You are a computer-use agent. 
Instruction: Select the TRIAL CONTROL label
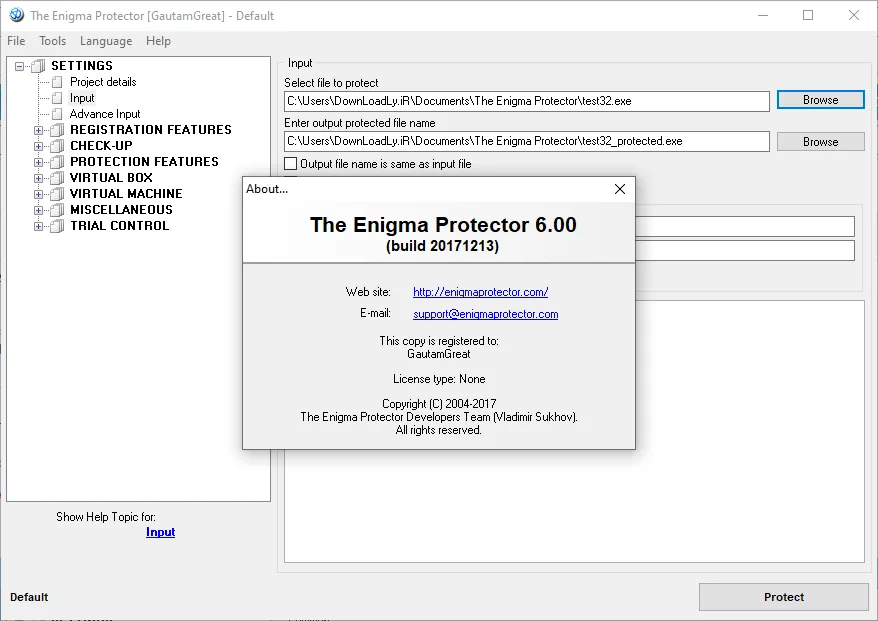pyautogui.click(x=119, y=226)
